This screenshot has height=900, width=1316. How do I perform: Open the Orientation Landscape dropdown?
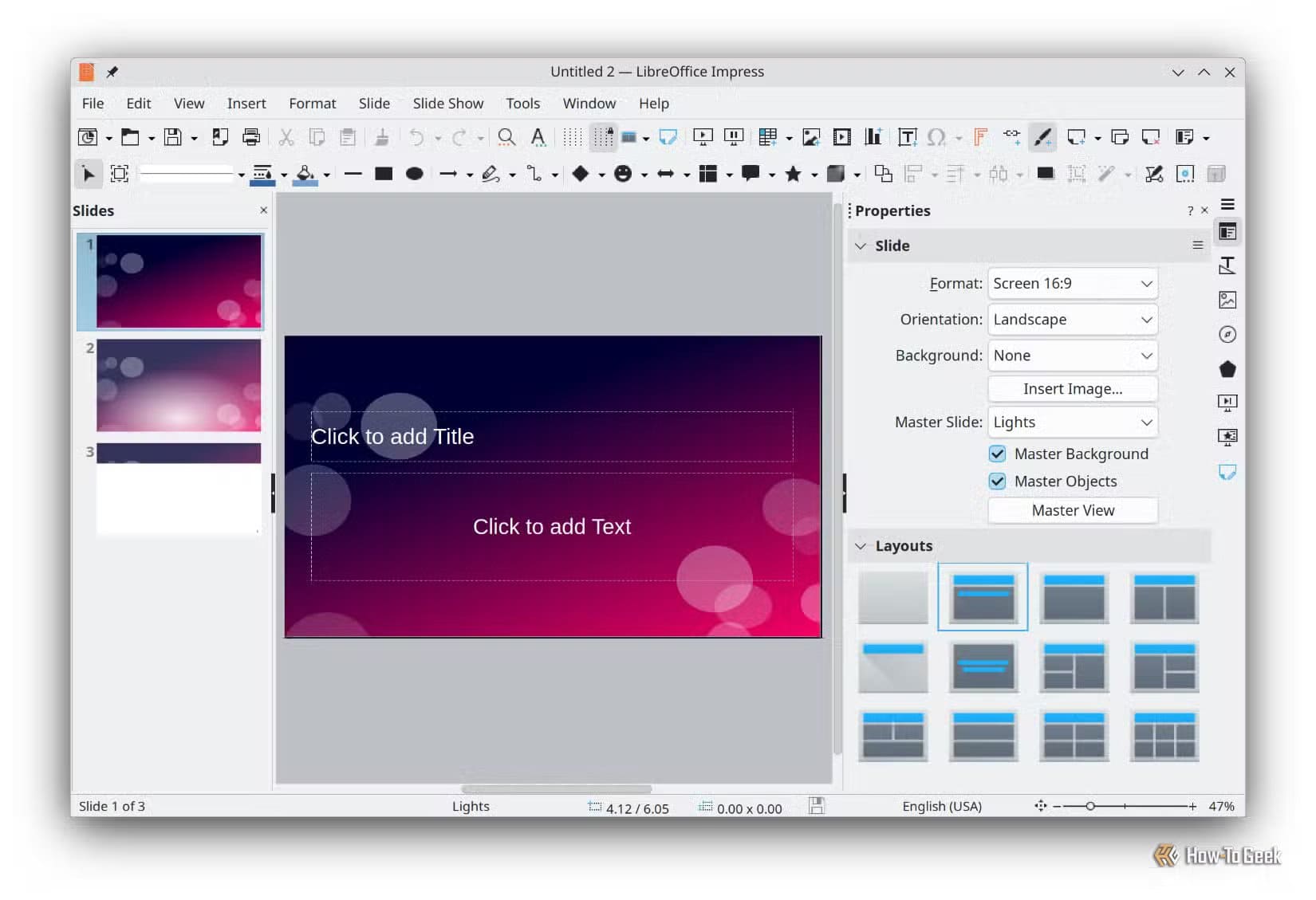click(x=1073, y=319)
